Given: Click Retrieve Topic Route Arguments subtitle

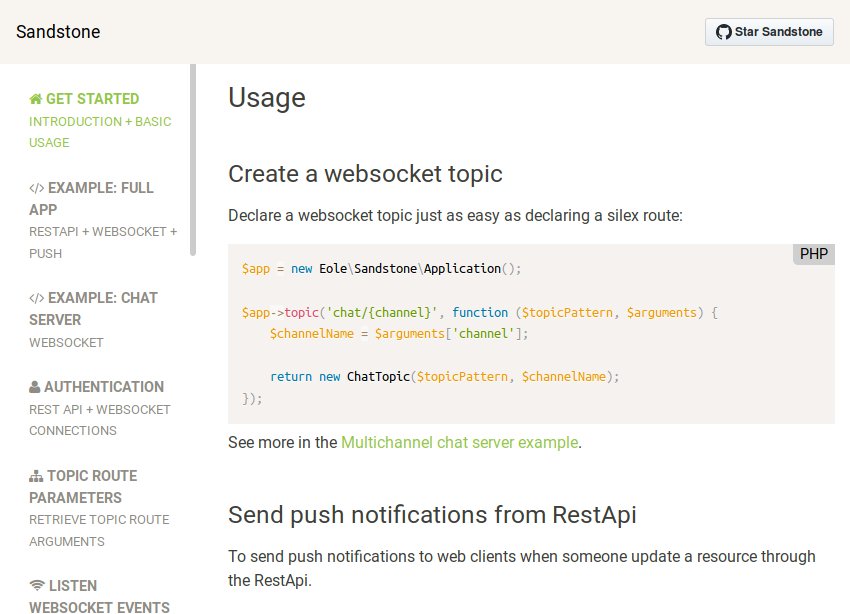Looking at the screenshot, I should point(99,531).
